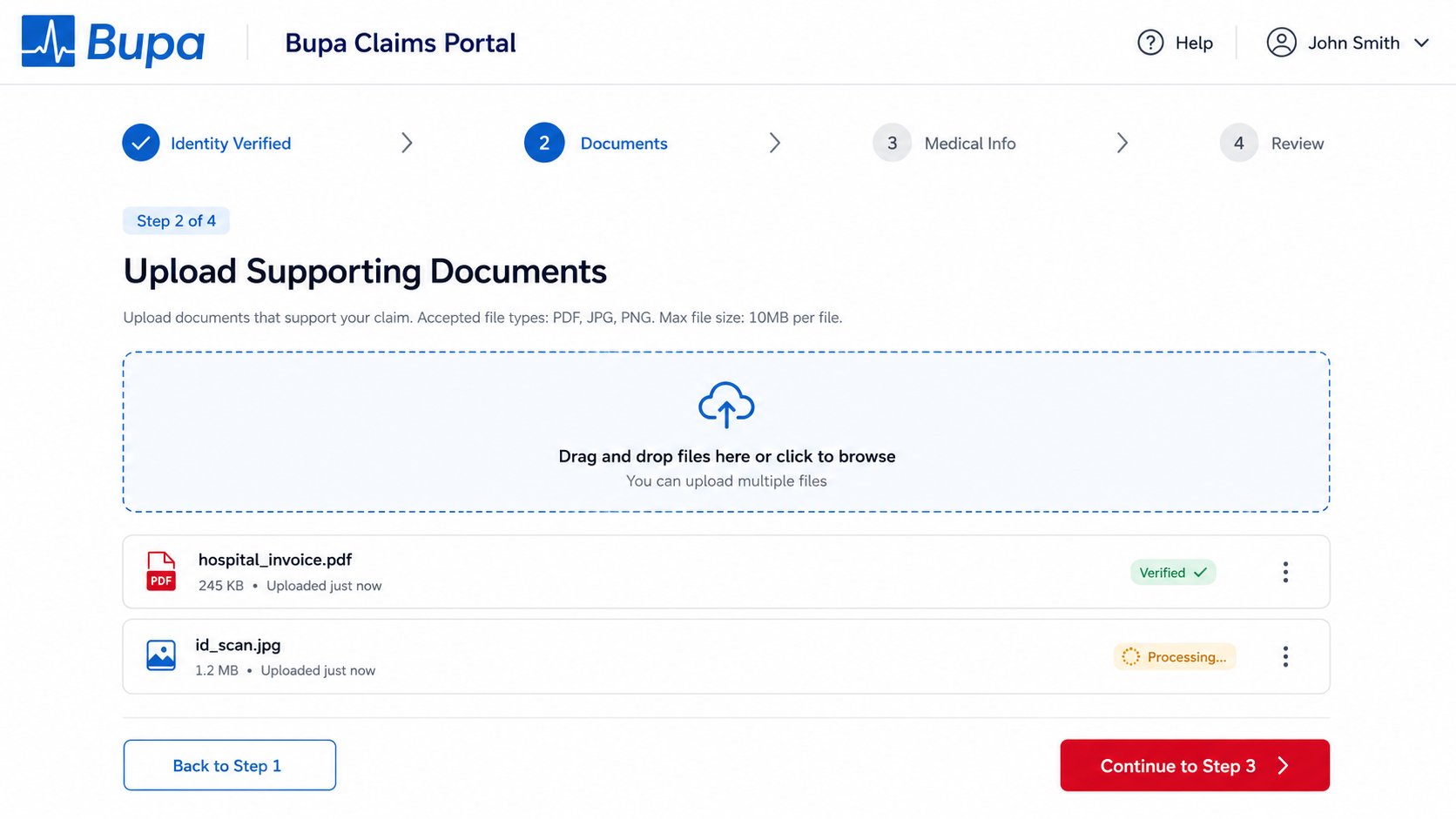Open options menu for hospital_invoice.pdf
Viewport: 1456px width, 819px height.
point(1285,572)
